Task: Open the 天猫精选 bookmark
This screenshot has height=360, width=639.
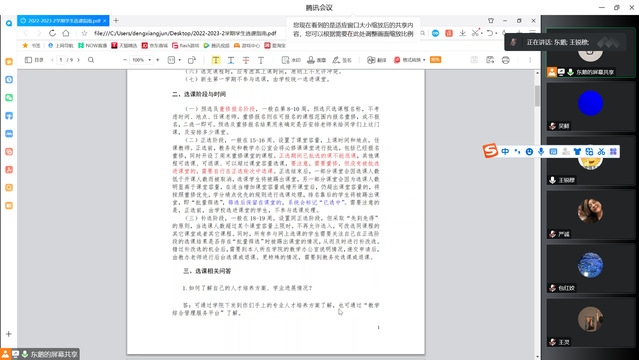Action: (125, 46)
